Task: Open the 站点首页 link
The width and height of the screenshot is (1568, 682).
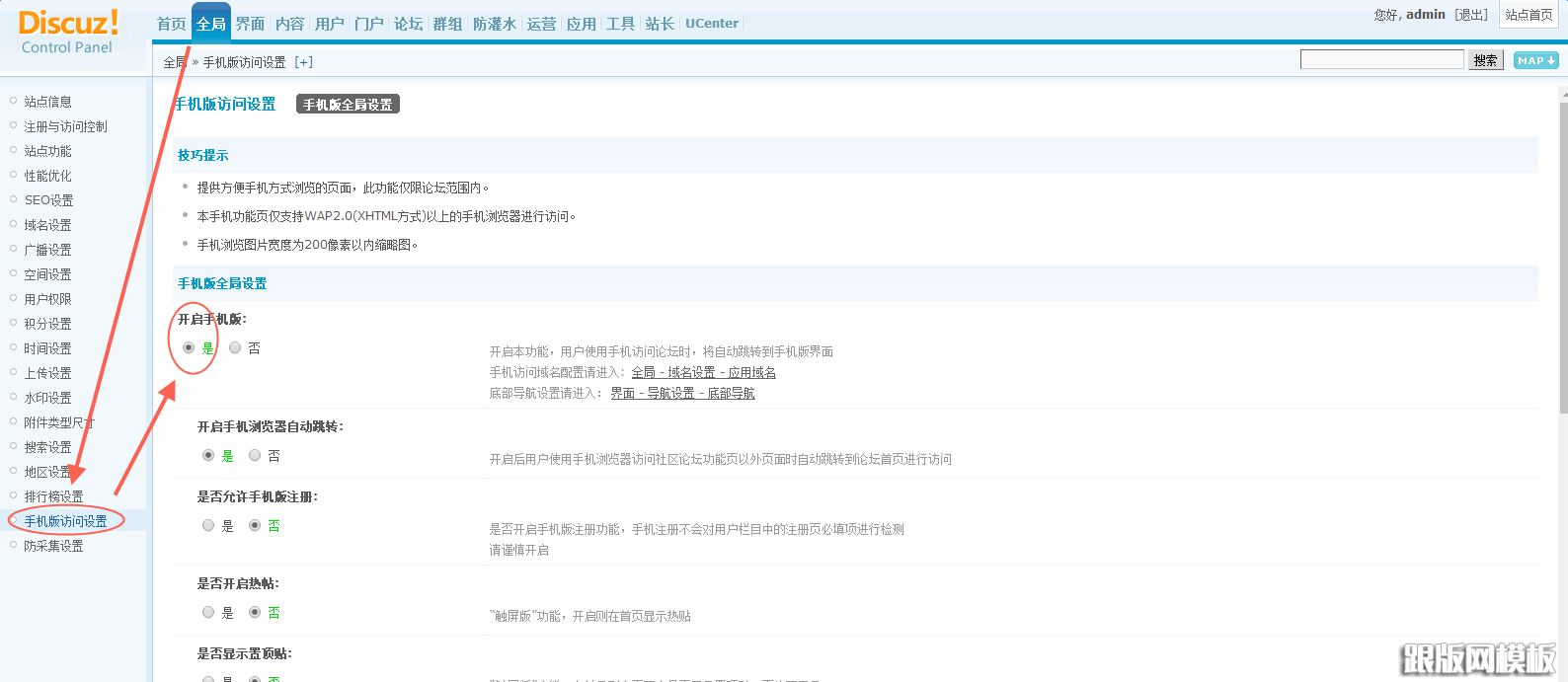Action: pyautogui.click(x=1529, y=15)
